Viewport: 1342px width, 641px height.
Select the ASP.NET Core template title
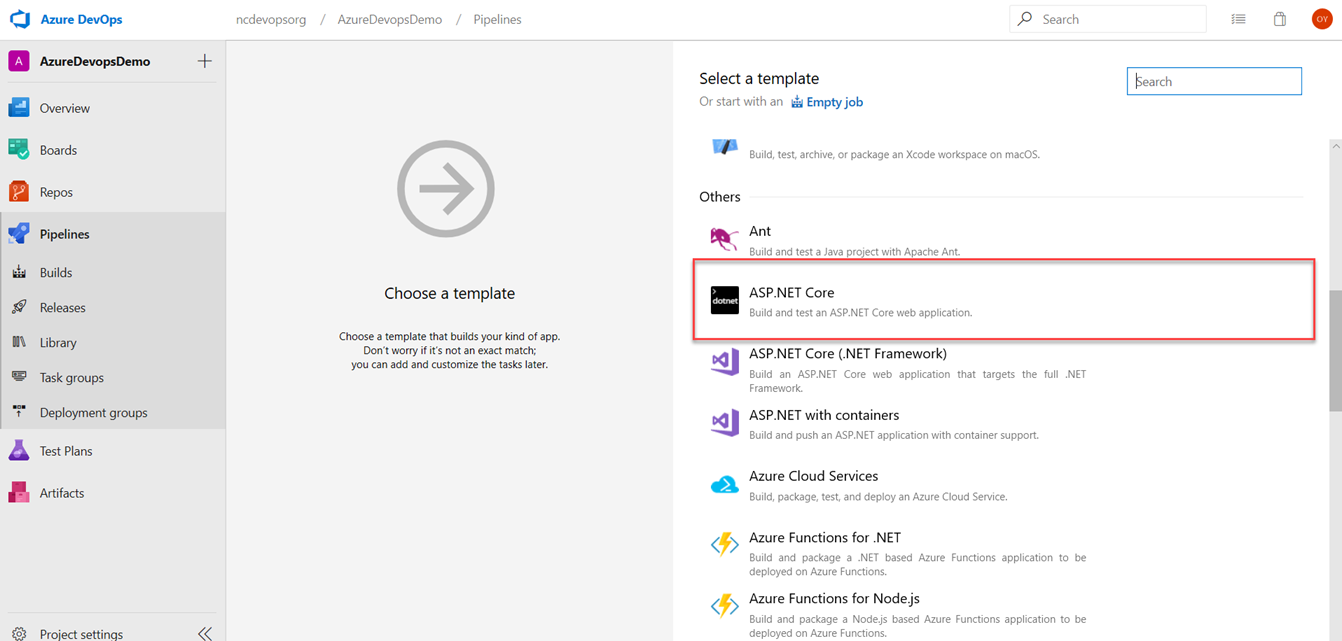pos(792,292)
